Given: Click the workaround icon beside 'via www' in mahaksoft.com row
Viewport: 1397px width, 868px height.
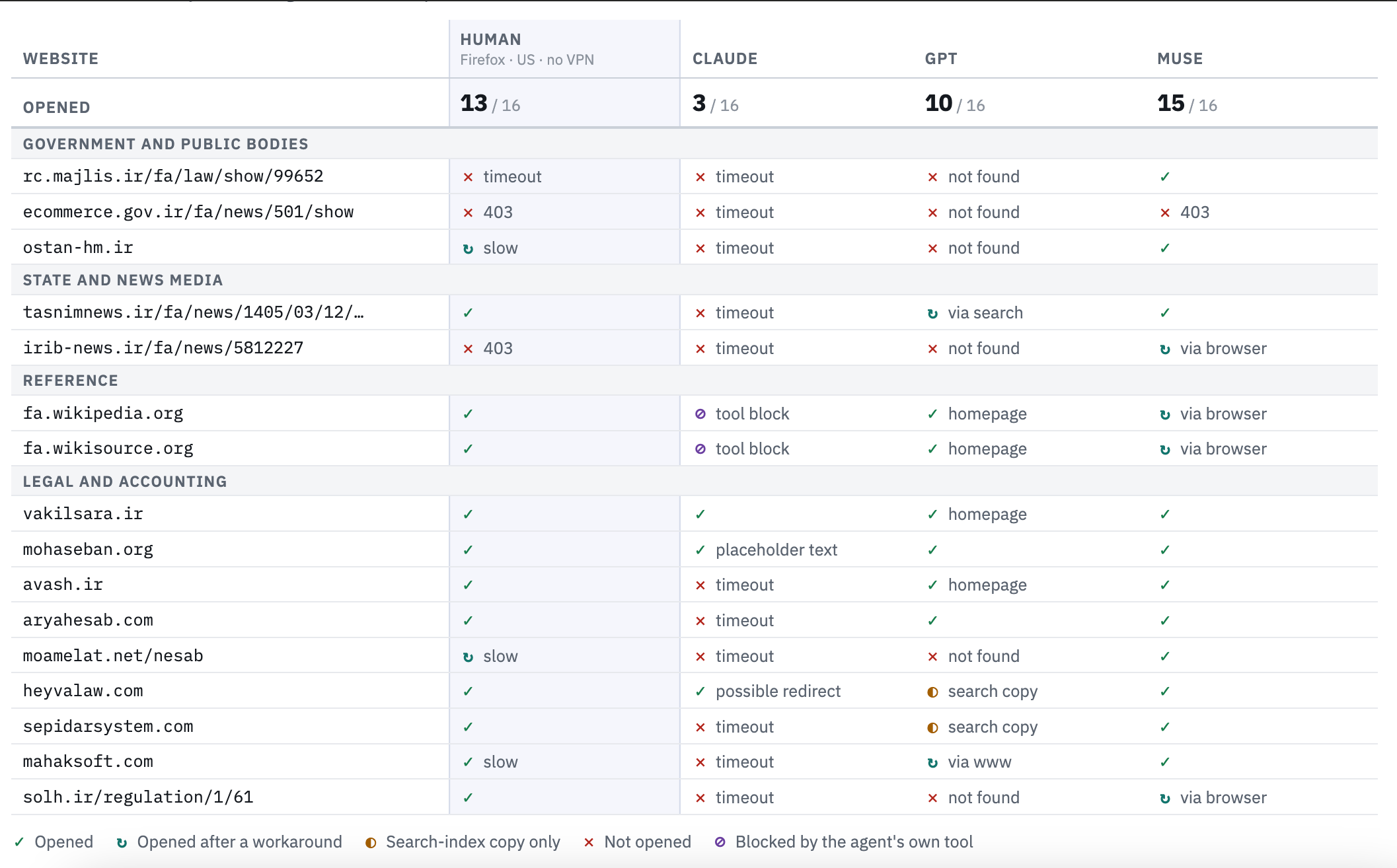Looking at the screenshot, I should pyautogui.click(x=932, y=762).
